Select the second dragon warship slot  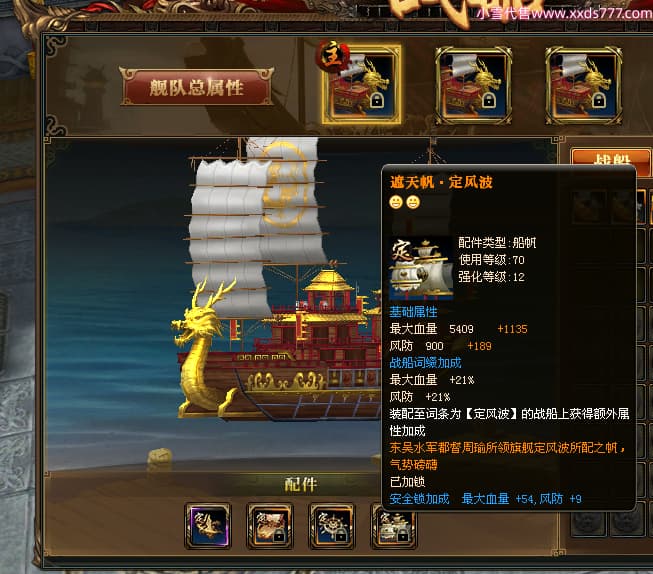[474, 86]
